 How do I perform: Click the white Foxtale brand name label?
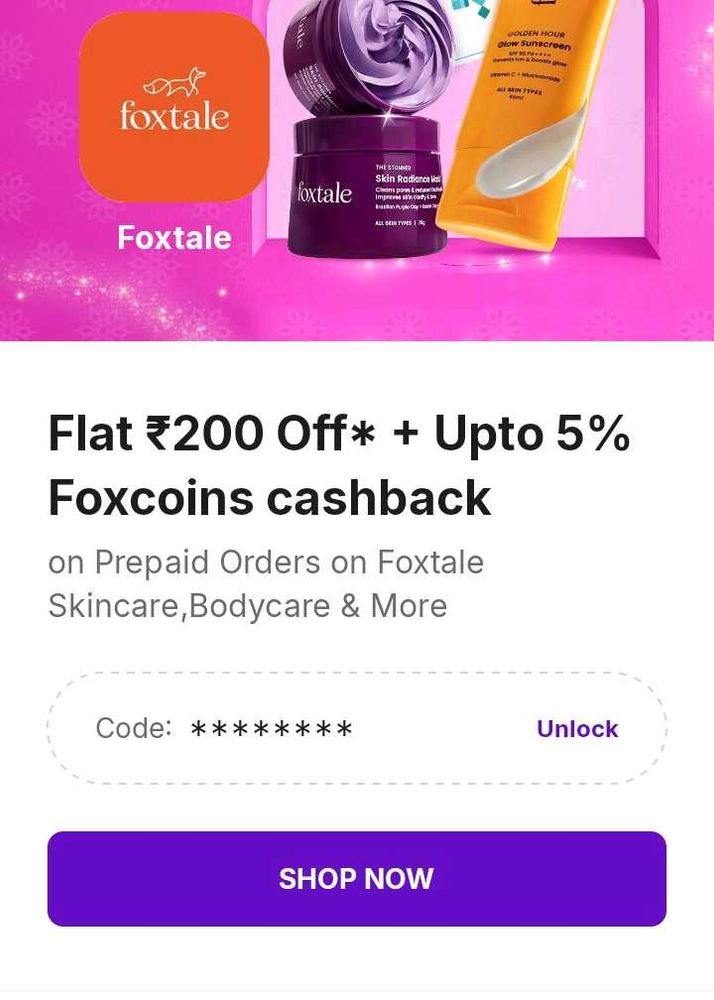pos(175,238)
